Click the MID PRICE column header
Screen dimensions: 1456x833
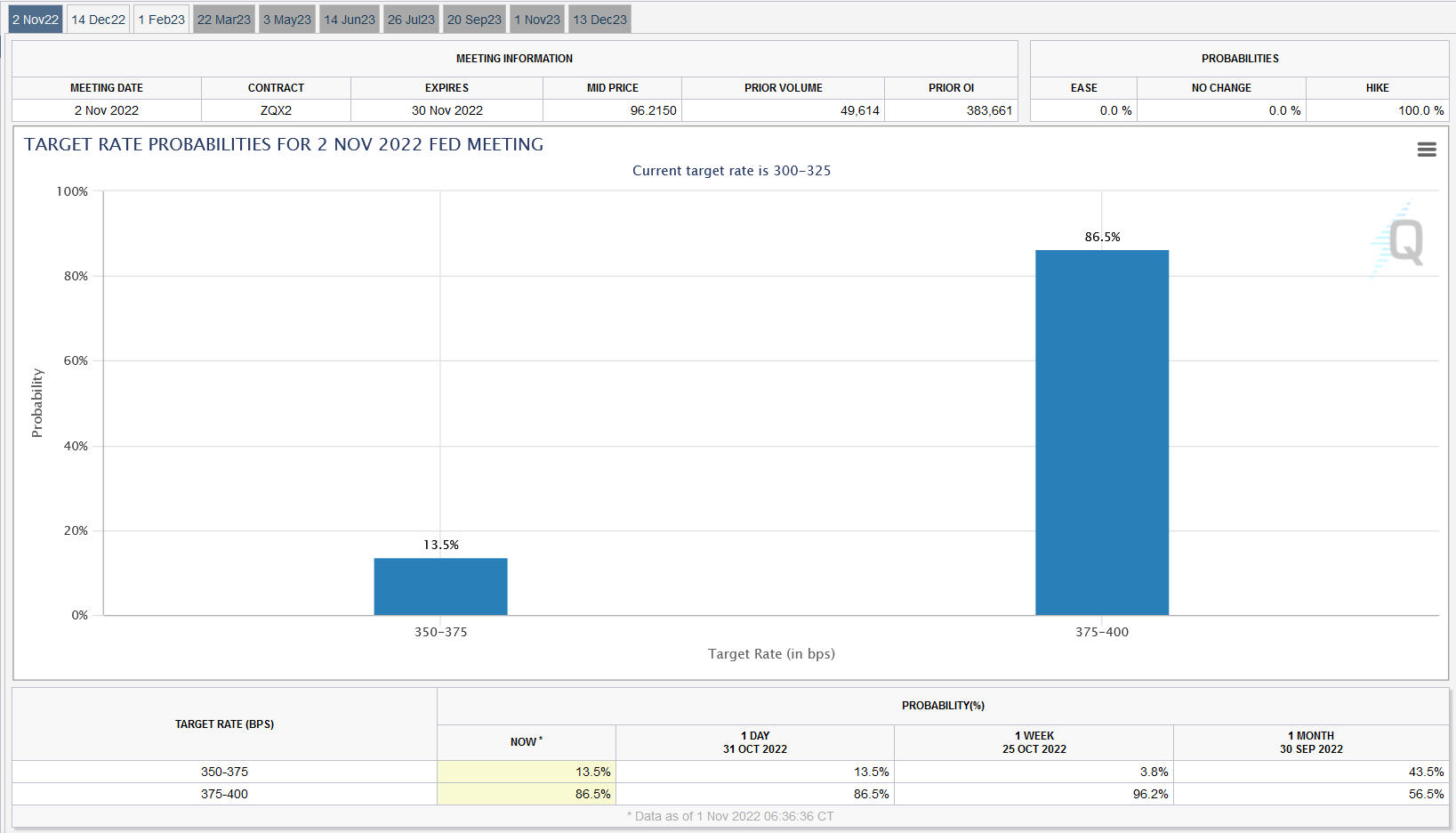click(x=612, y=88)
